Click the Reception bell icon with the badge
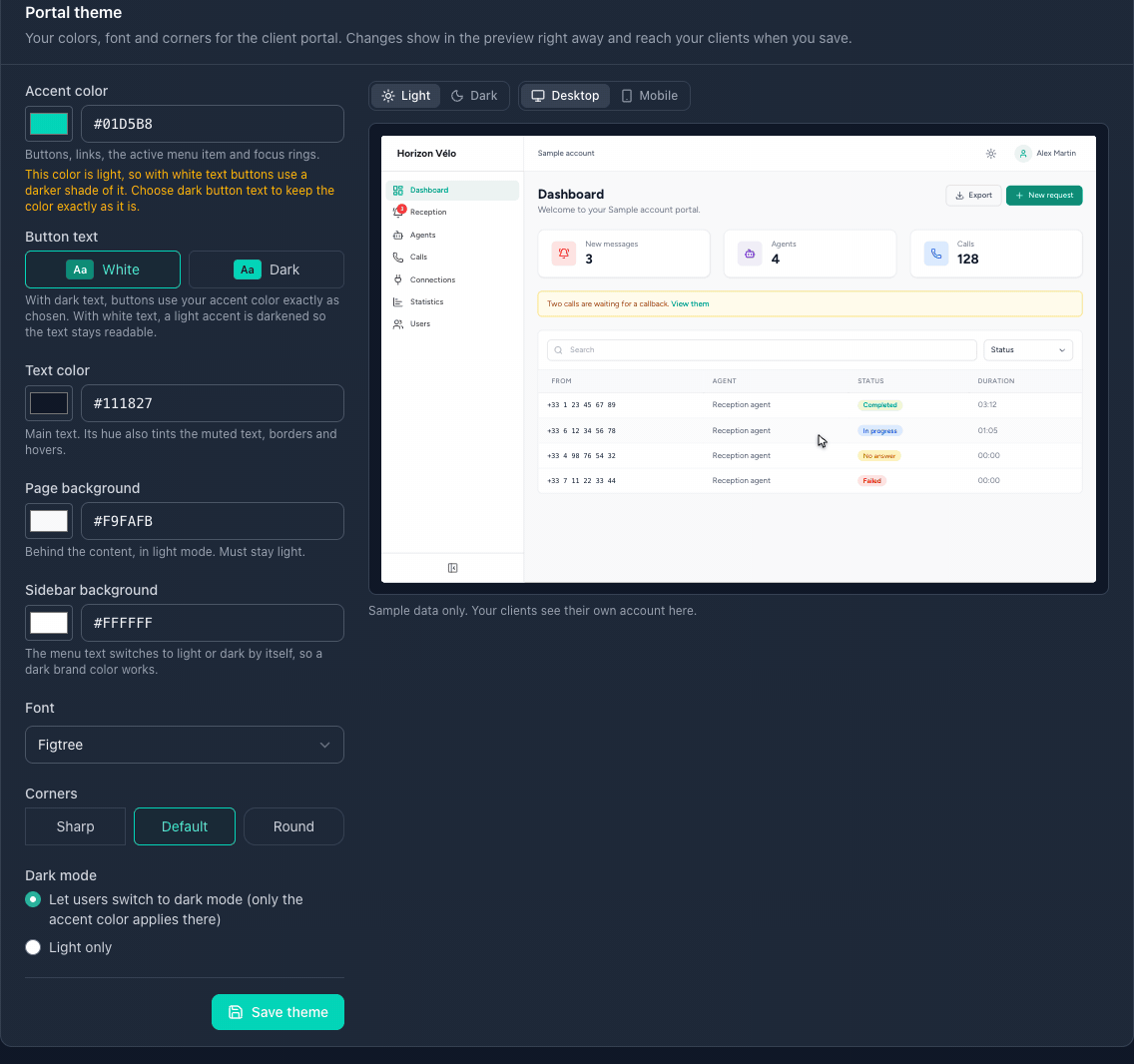Image resolution: width=1134 pixels, height=1064 pixels. (x=398, y=212)
